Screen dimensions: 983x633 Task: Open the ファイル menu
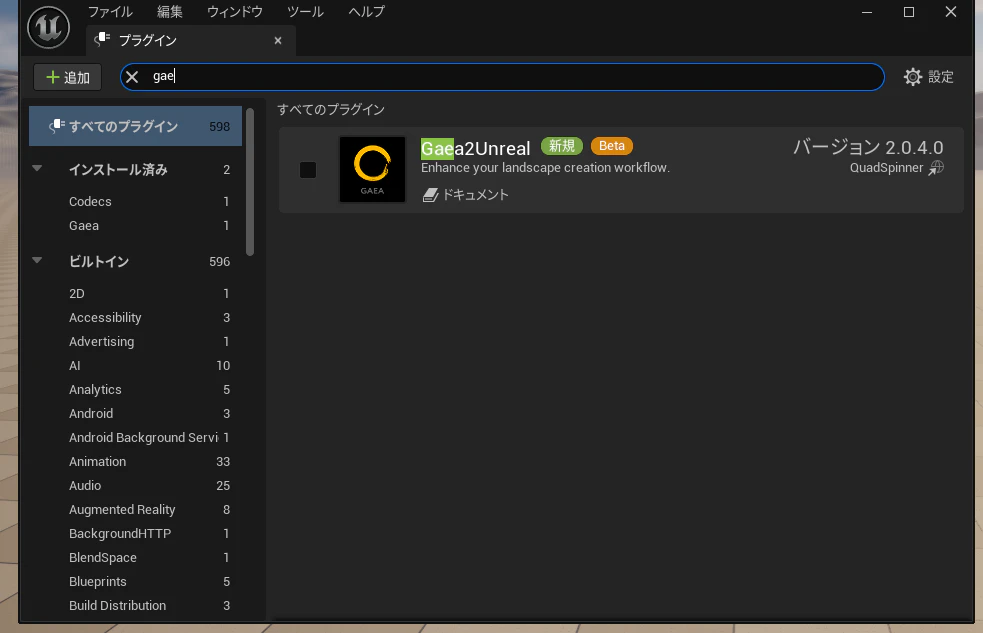110,12
